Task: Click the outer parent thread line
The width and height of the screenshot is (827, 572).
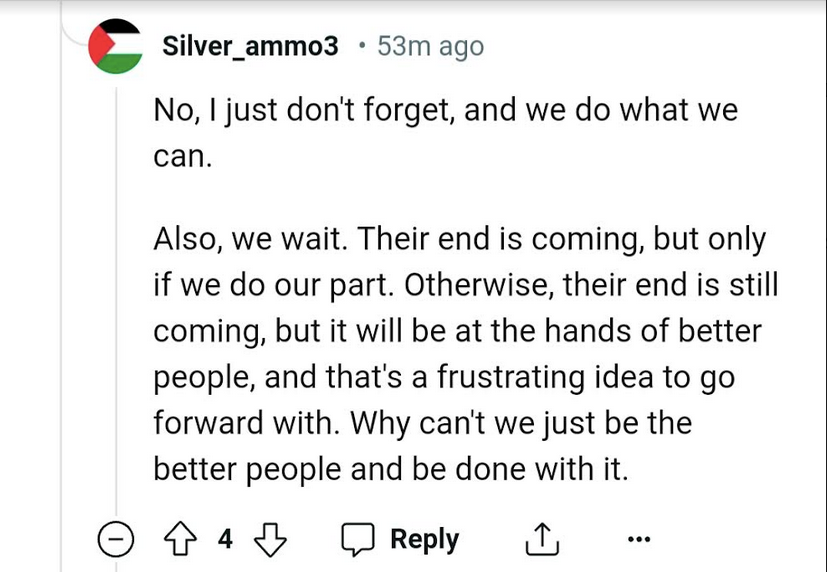Action: coord(62,300)
